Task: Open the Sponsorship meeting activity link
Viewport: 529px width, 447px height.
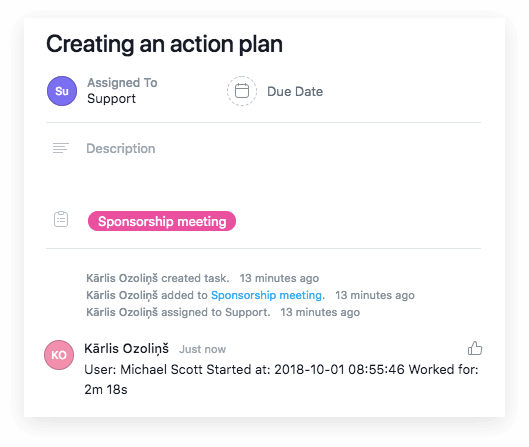Action: [266, 295]
